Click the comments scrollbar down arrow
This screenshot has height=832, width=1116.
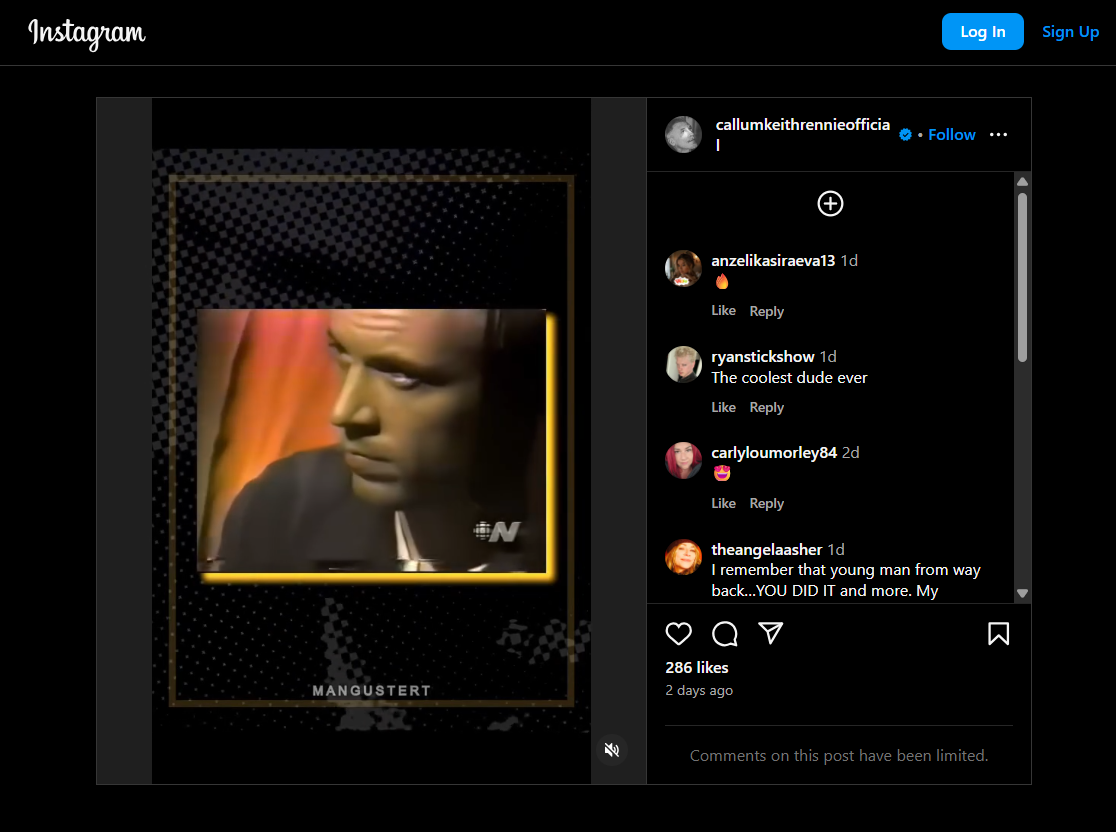click(x=1022, y=593)
